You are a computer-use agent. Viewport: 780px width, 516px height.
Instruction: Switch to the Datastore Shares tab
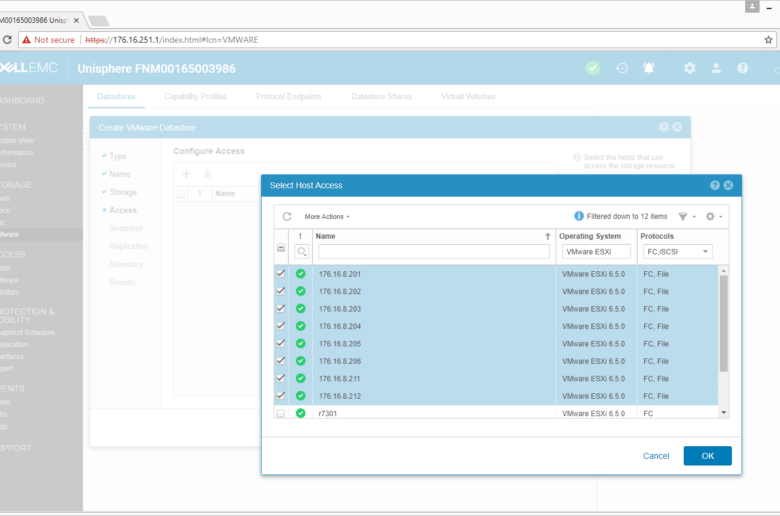click(x=382, y=97)
